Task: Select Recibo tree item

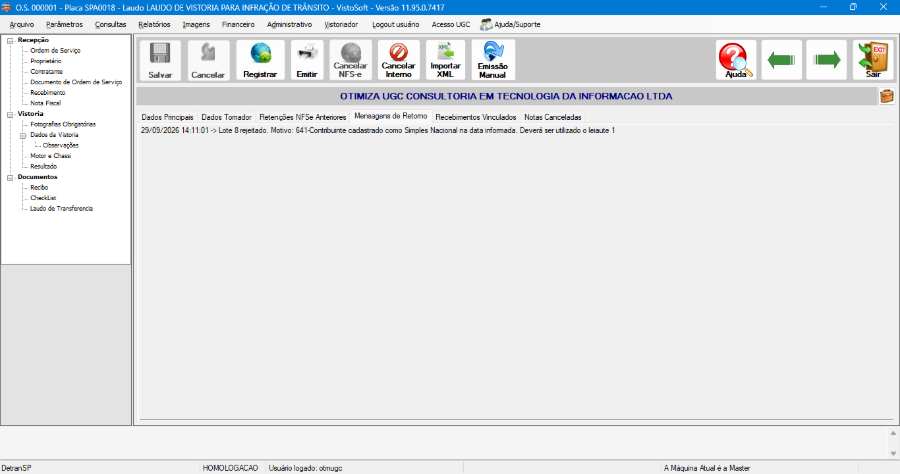Action: point(39,188)
